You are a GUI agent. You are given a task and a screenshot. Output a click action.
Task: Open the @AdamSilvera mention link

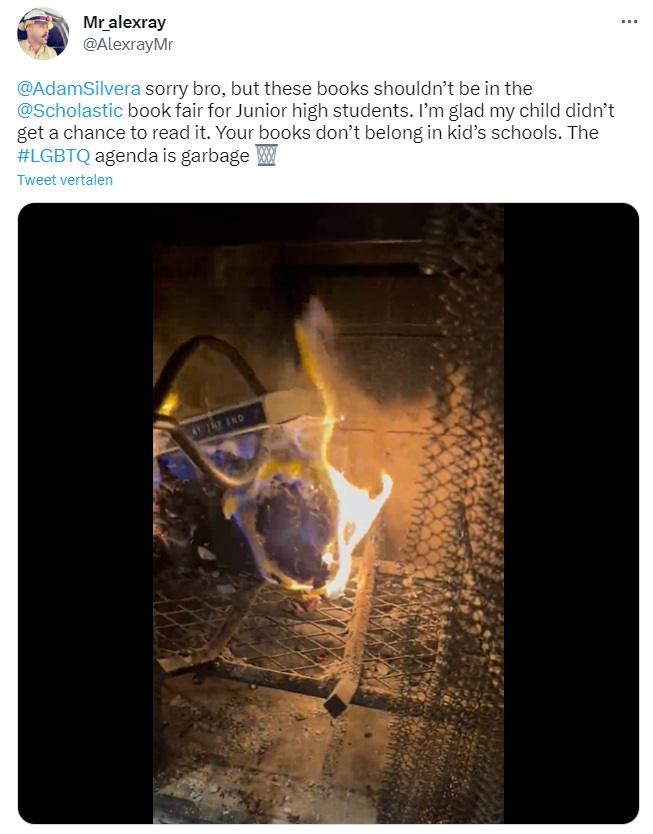[79, 88]
